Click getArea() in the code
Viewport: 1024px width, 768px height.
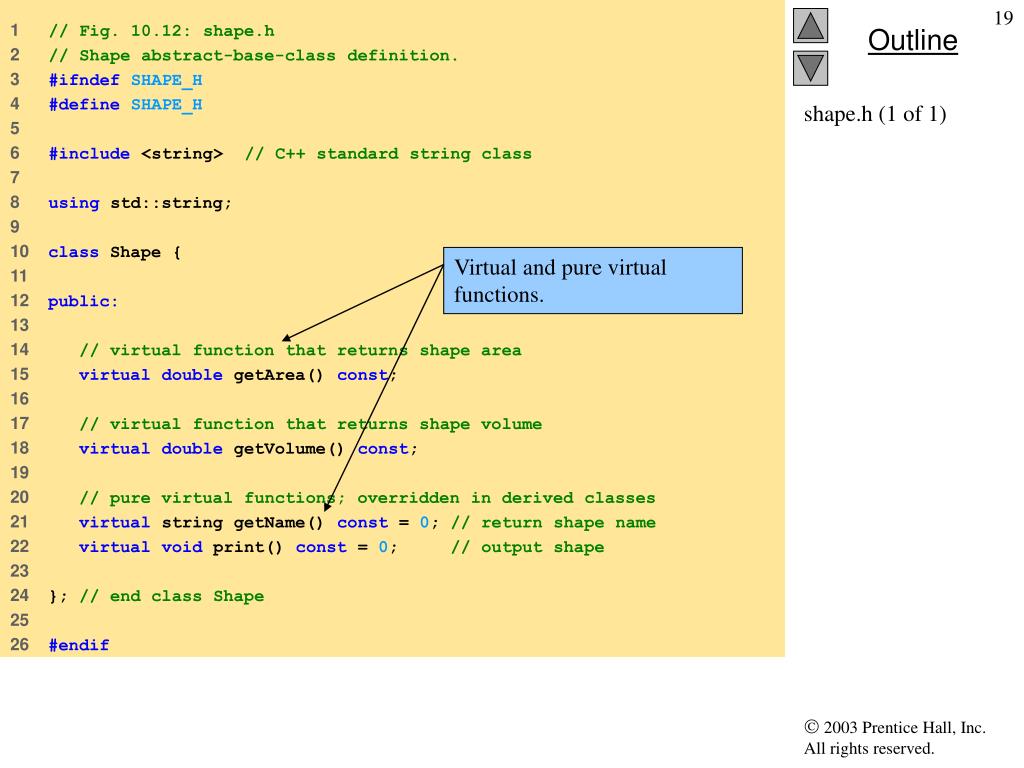(278, 375)
